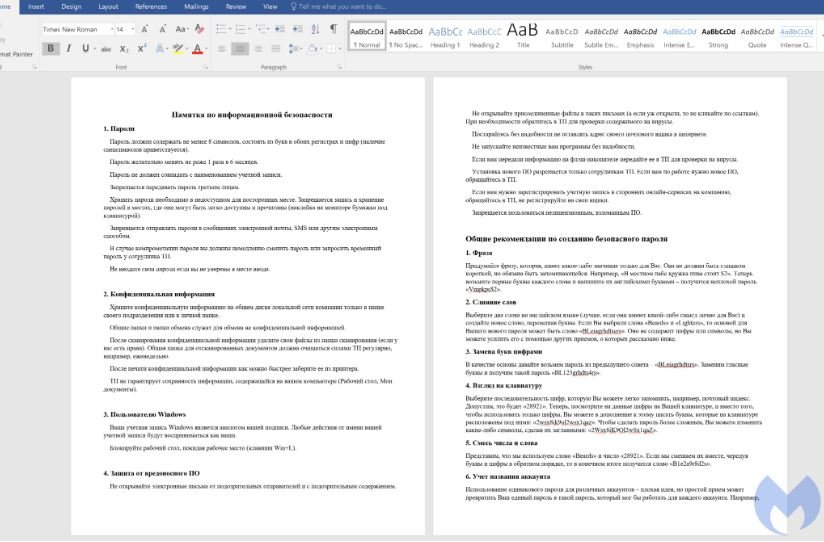Expand bullets library dropdown arrow
The width and height of the screenshot is (824, 542).
pos(230,29)
